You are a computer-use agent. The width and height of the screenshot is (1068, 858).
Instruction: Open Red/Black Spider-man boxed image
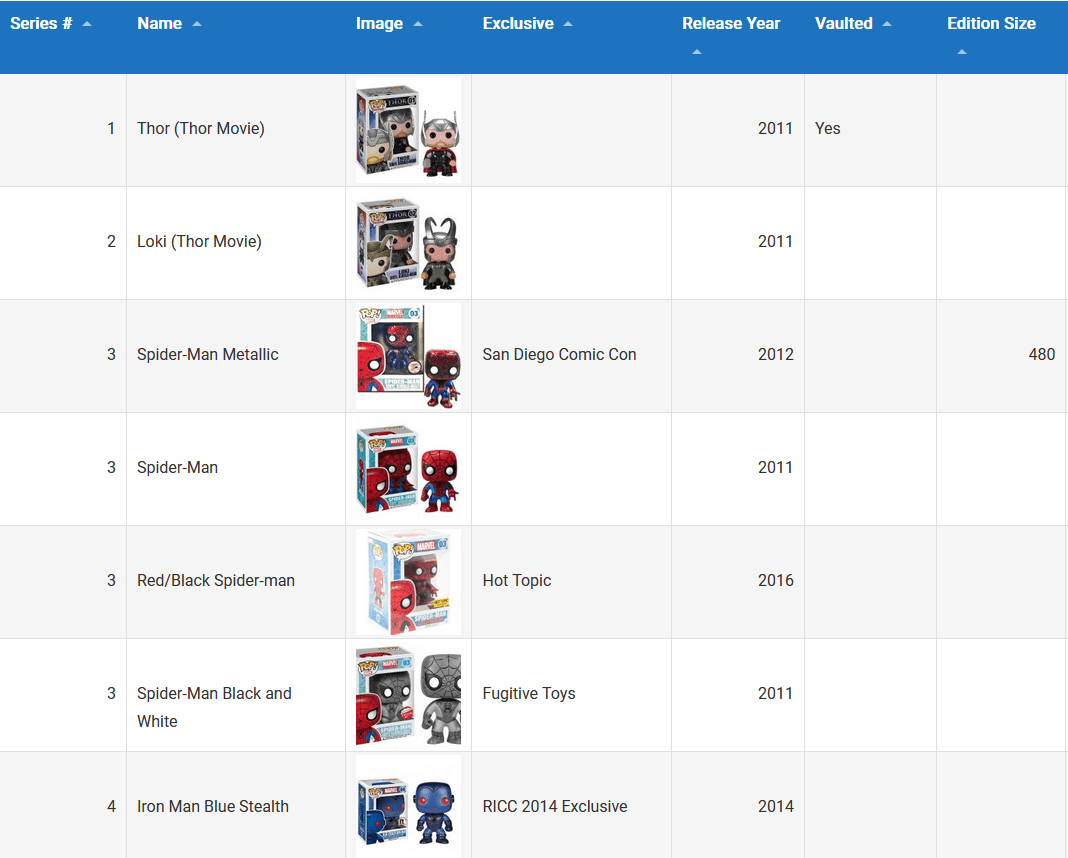[409, 582]
